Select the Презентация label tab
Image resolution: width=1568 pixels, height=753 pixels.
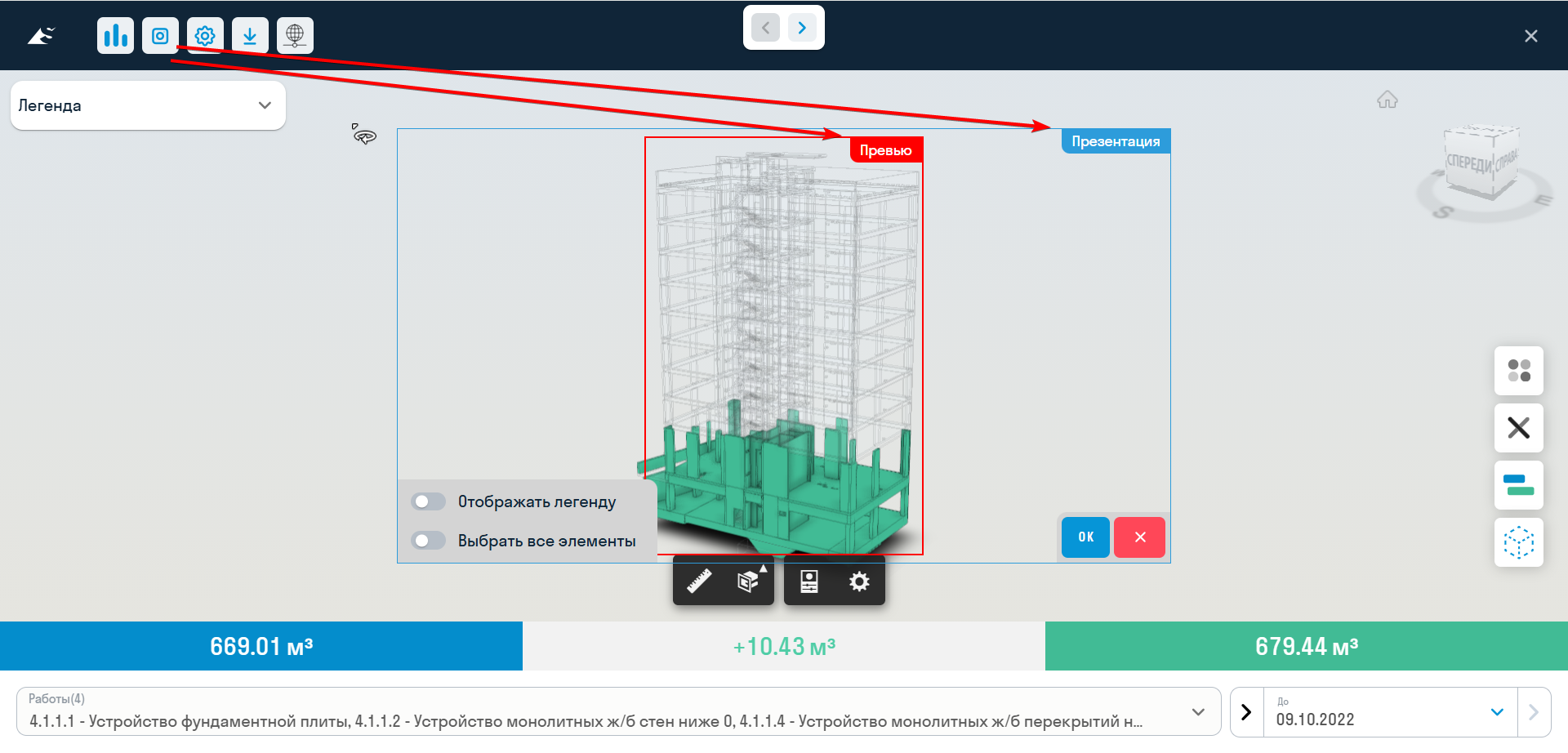(1116, 141)
